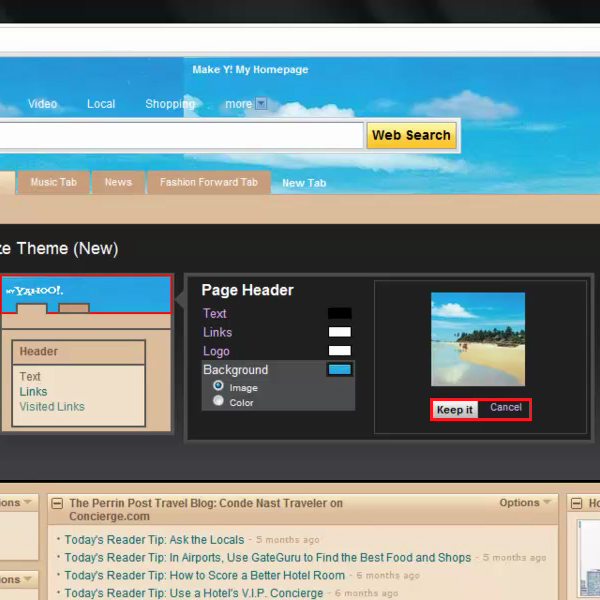Viewport: 600px width, 600px height.
Task: Select the Links option under Page Header
Action: pyautogui.click(x=217, y=332)
